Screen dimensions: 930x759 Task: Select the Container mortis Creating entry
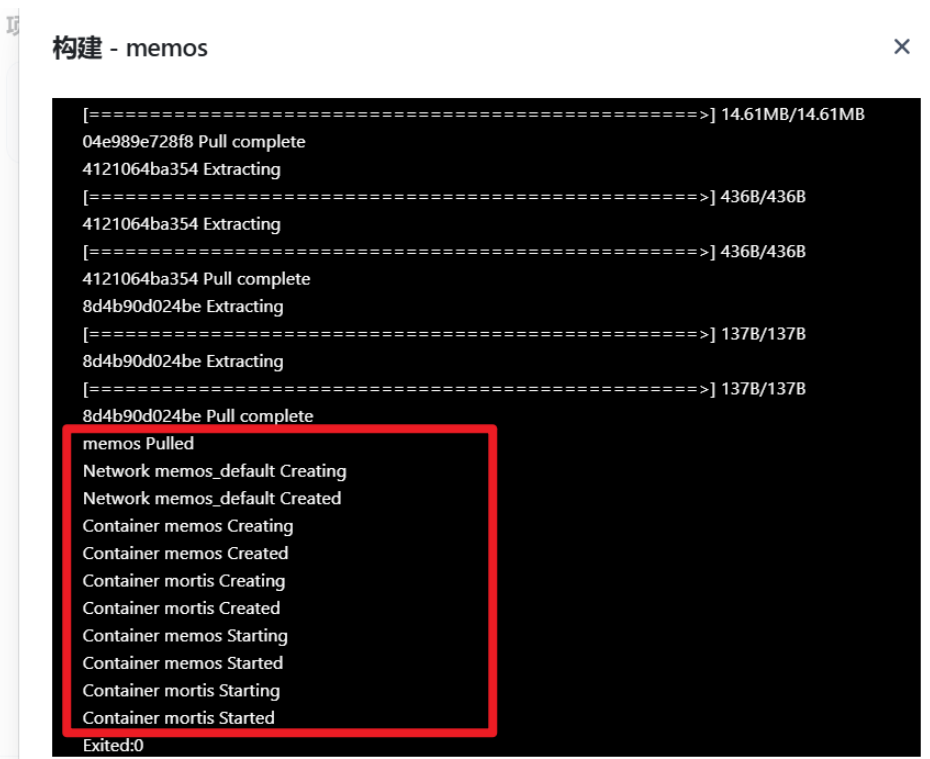(183, 581)
